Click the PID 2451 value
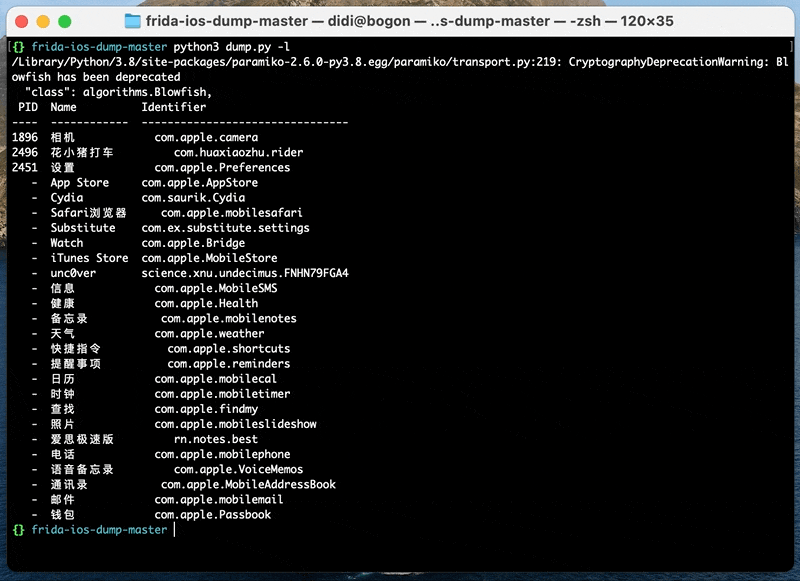Screen dimensions: 800x581 pos(25,167)
